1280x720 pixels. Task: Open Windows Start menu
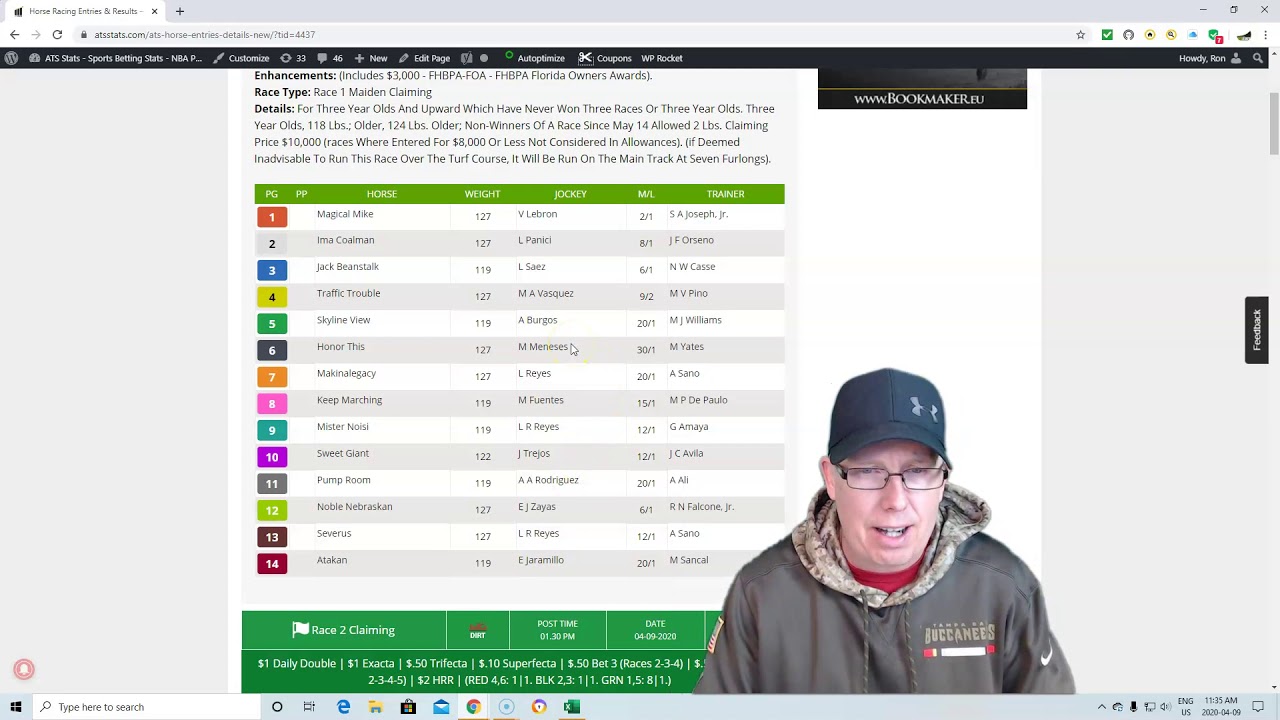tap(15, 707)
